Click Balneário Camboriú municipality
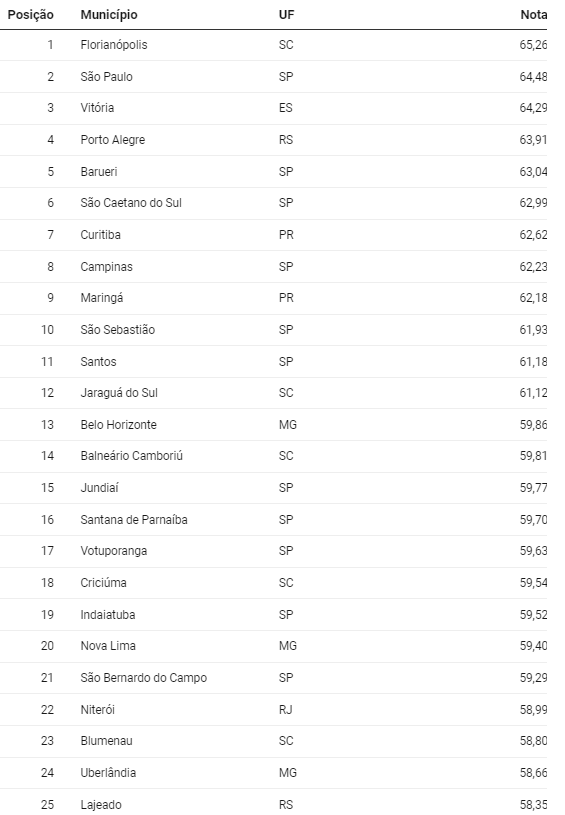Image resolution: width=565 pixels, height=815 pixels. (x=132, y=456)
